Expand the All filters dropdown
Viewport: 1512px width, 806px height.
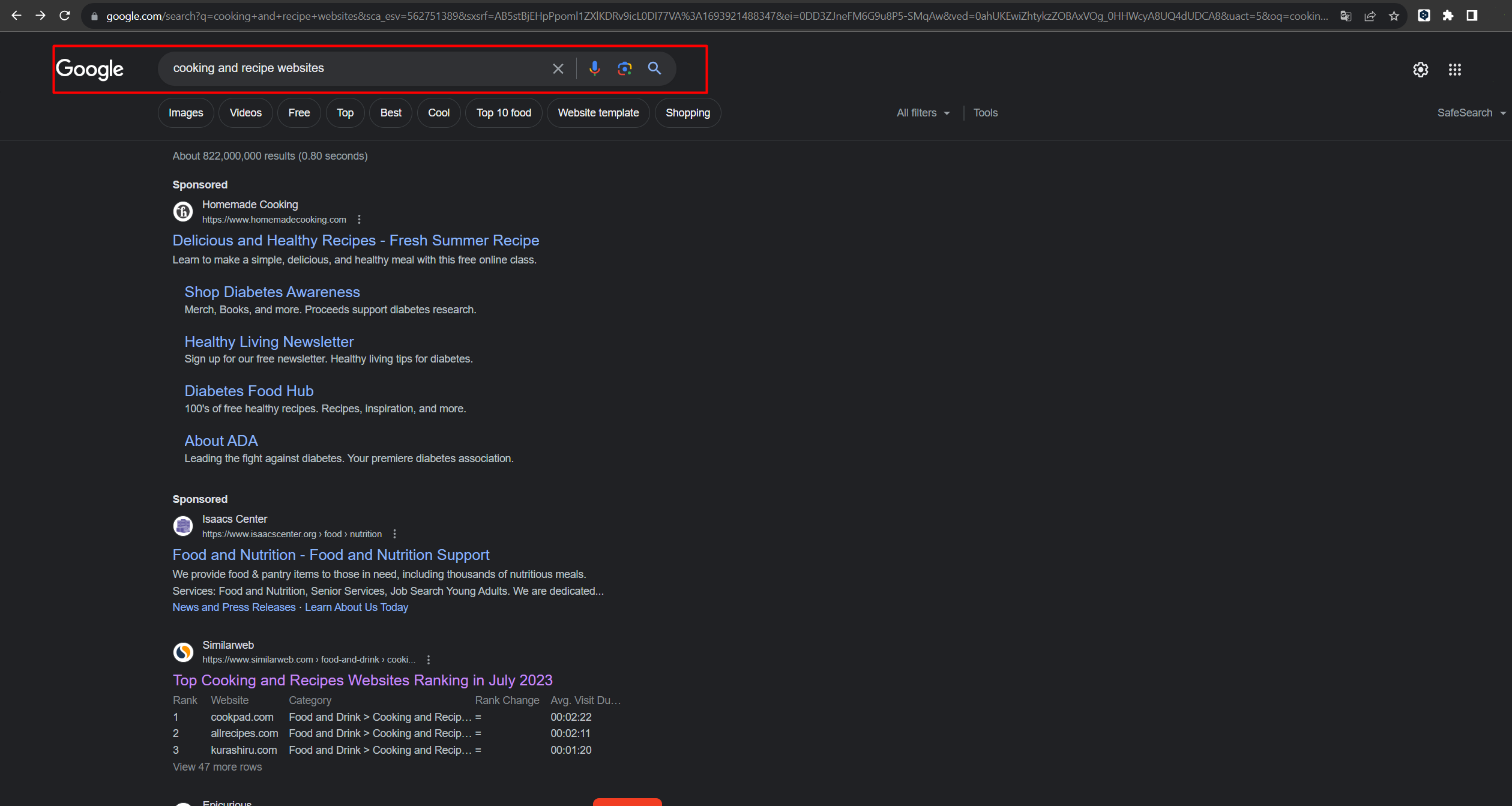923,113
